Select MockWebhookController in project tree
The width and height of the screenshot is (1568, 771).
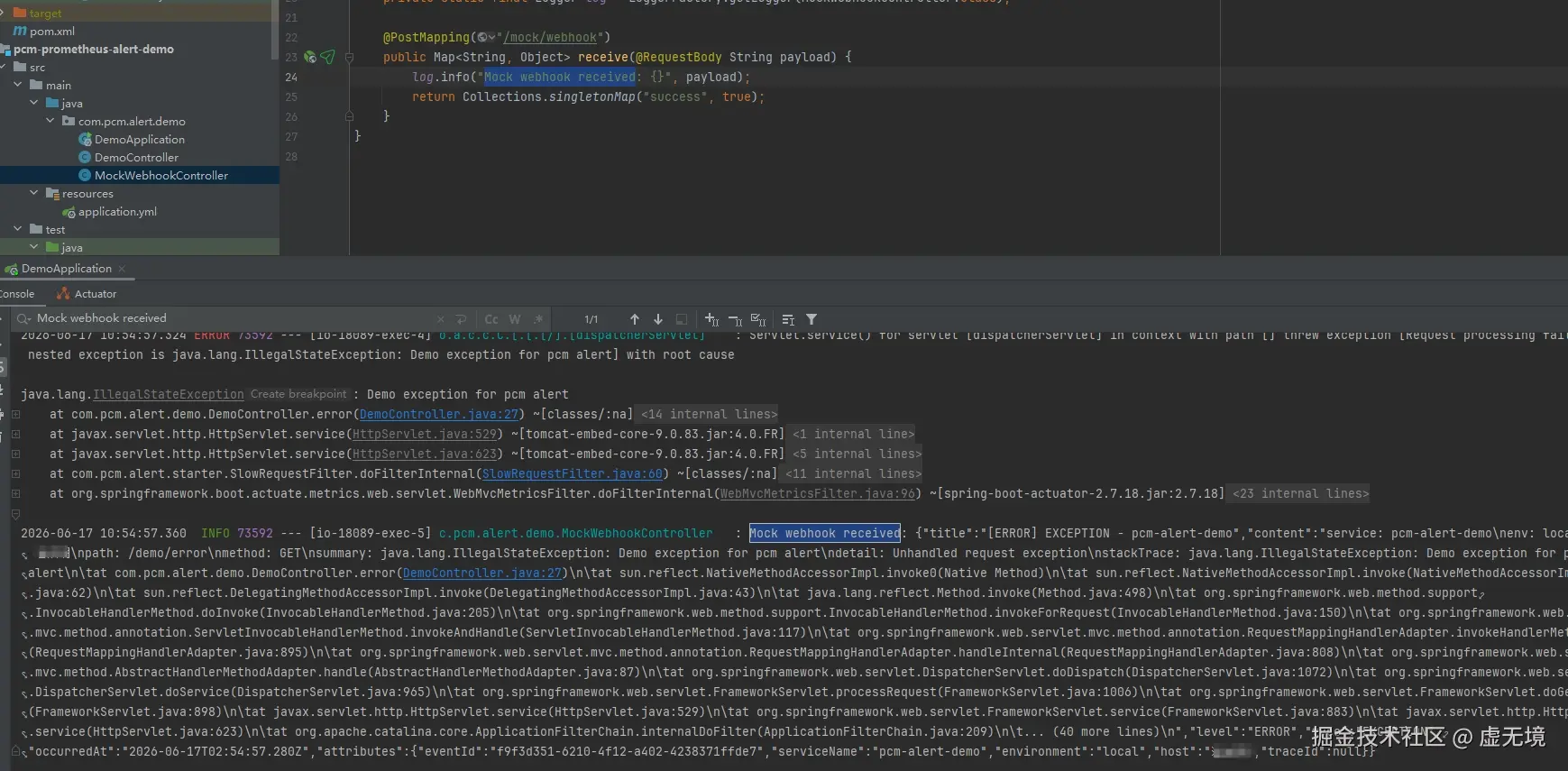coord(160,175)
